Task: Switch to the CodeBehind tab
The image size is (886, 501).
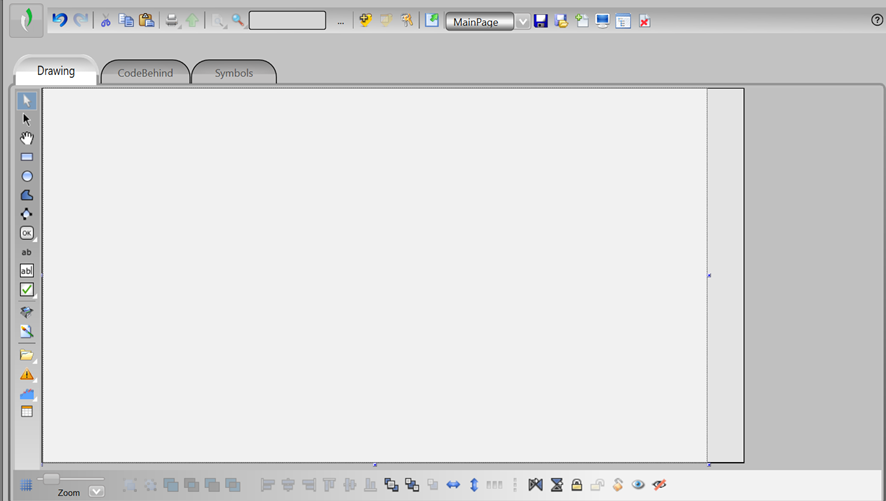Action: 145,73
